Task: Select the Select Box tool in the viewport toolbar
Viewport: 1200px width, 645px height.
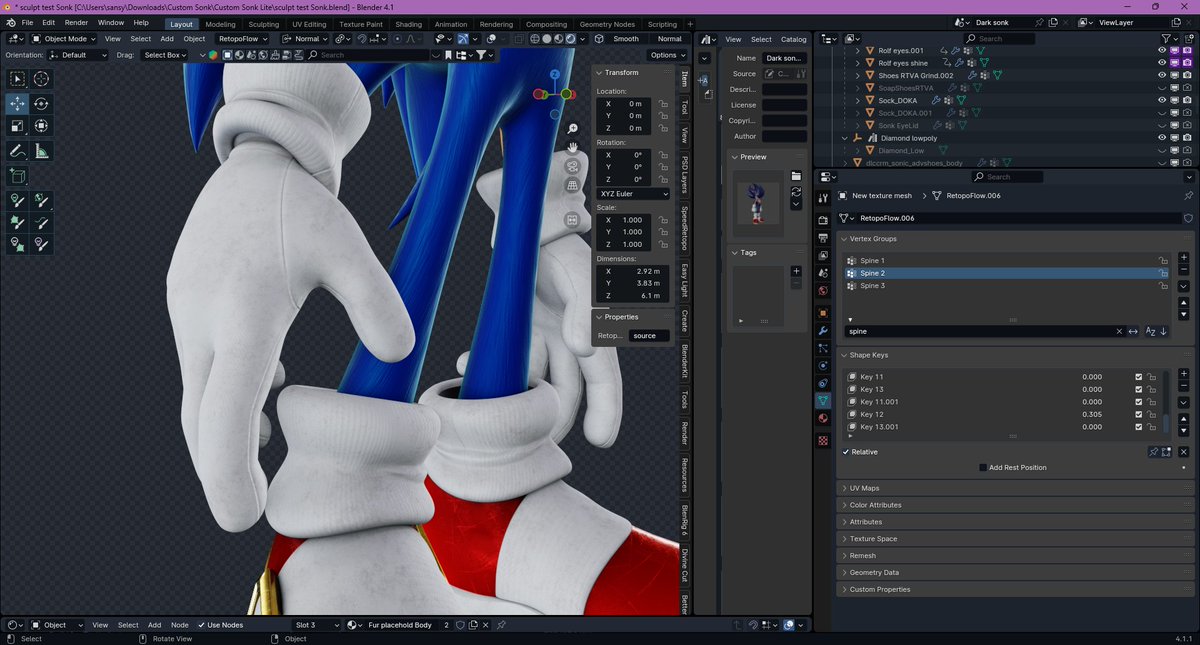Action: point(18,79)
